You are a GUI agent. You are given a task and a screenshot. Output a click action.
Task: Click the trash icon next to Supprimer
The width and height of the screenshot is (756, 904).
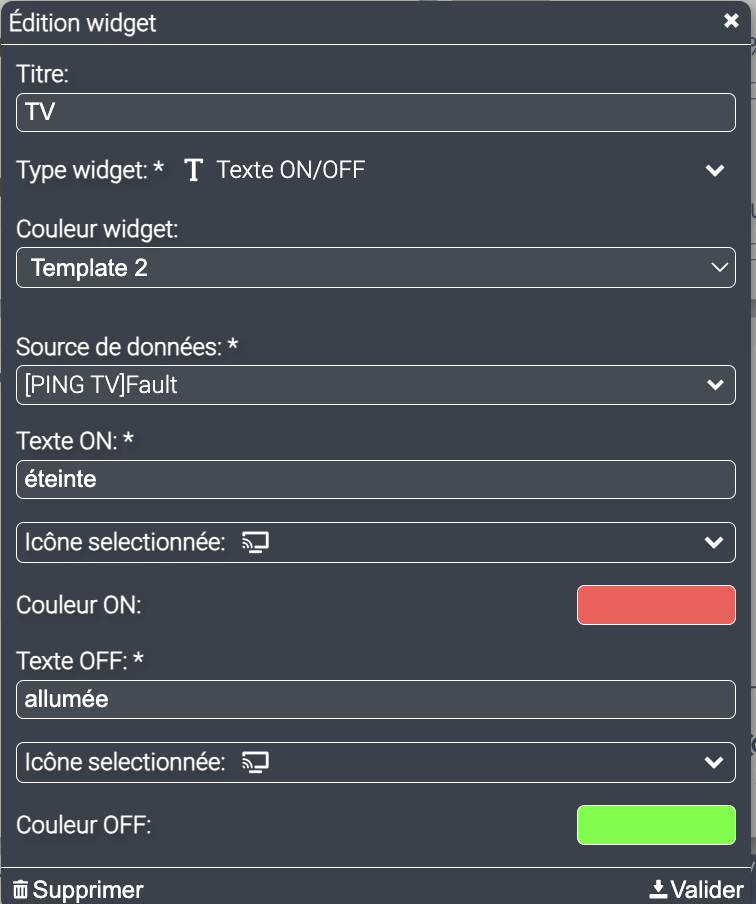click(x=20, y=890)
